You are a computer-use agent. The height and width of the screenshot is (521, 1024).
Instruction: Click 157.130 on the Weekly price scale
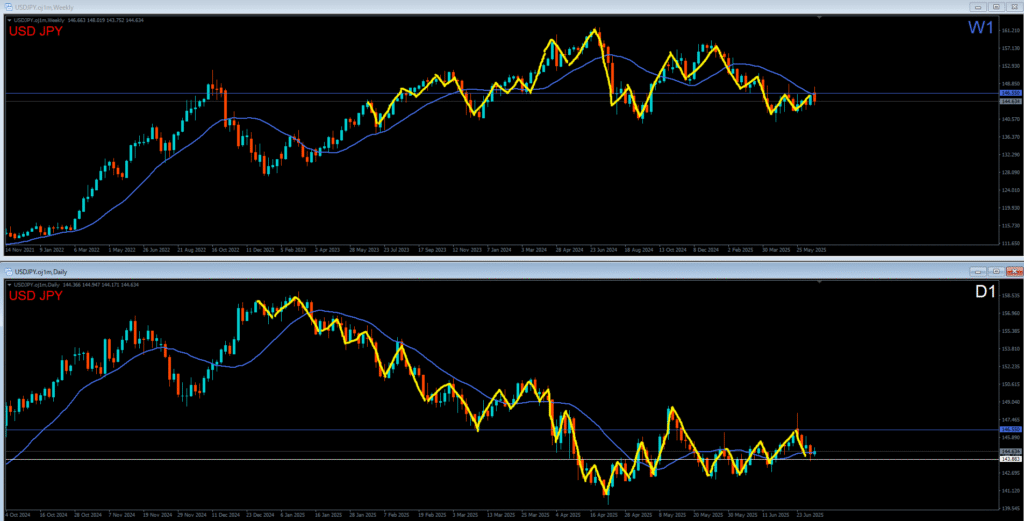(1009, 48)
